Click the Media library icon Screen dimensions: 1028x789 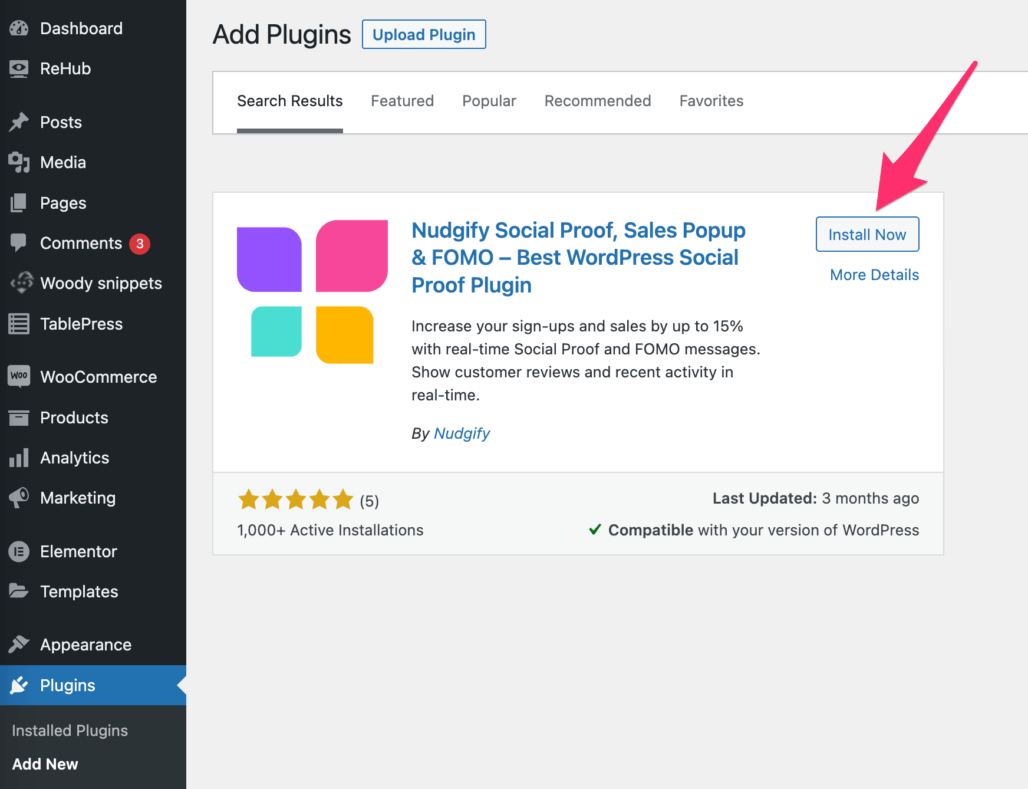19,162
